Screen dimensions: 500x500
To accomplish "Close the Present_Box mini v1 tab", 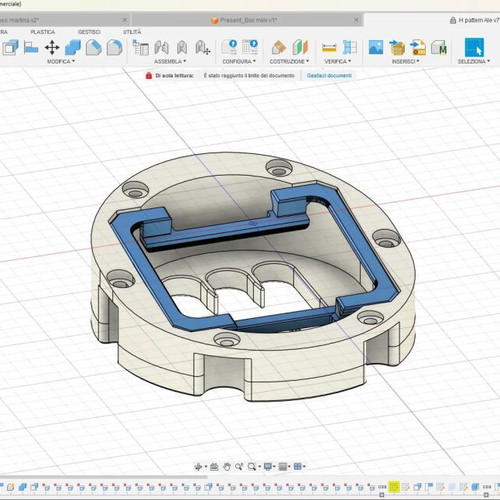I will (356, 20).
